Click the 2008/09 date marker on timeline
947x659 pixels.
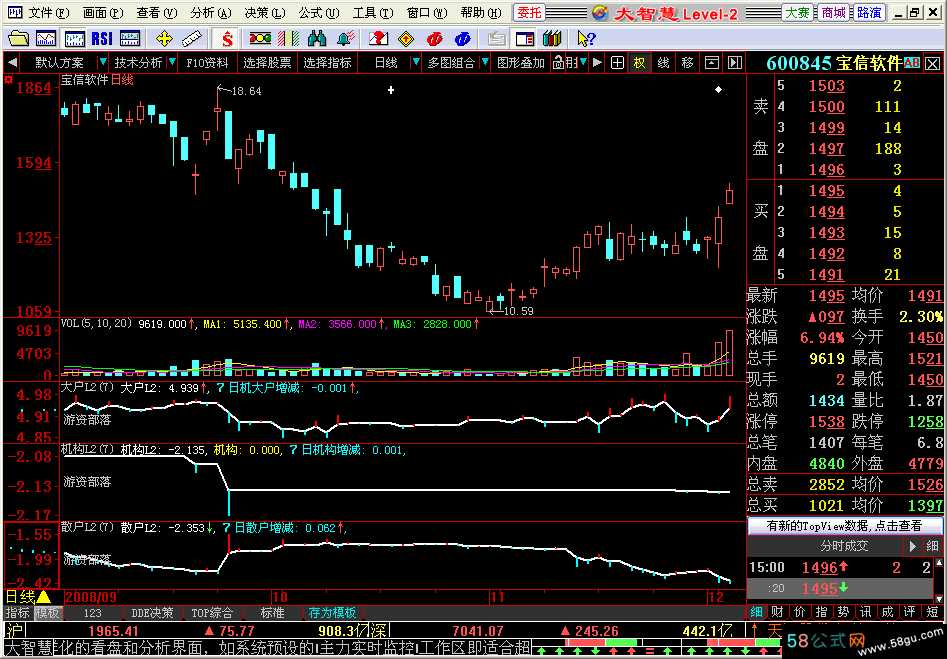tap(91, 597)
